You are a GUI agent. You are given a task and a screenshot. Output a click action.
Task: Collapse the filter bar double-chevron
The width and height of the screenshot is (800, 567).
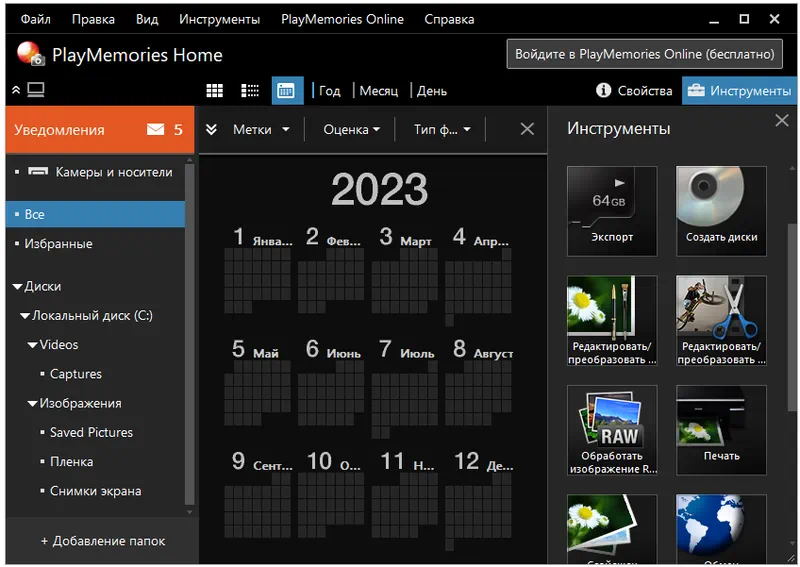pyautogui.click(x=211, y=130)
